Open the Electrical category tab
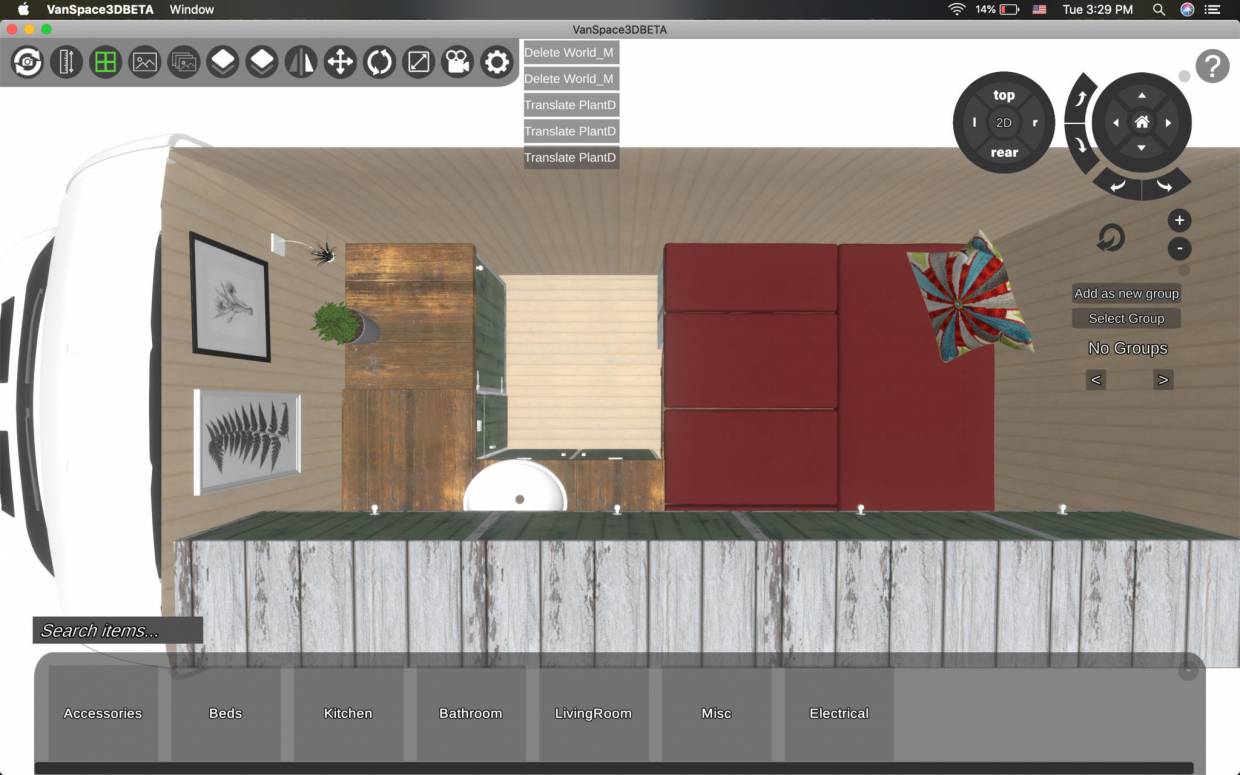Viewport: 1240px width, 775px height. 838,713
